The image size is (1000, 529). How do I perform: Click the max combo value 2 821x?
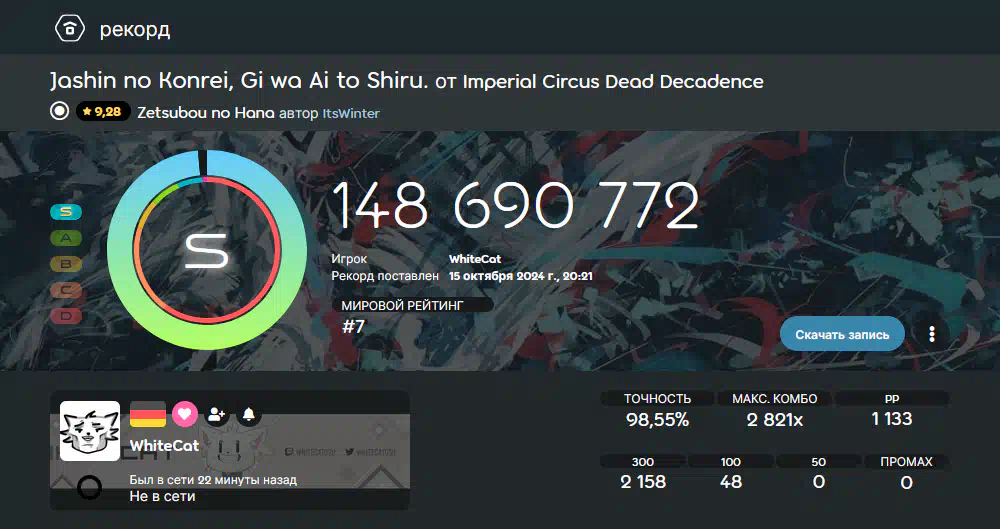coord(775,420)
